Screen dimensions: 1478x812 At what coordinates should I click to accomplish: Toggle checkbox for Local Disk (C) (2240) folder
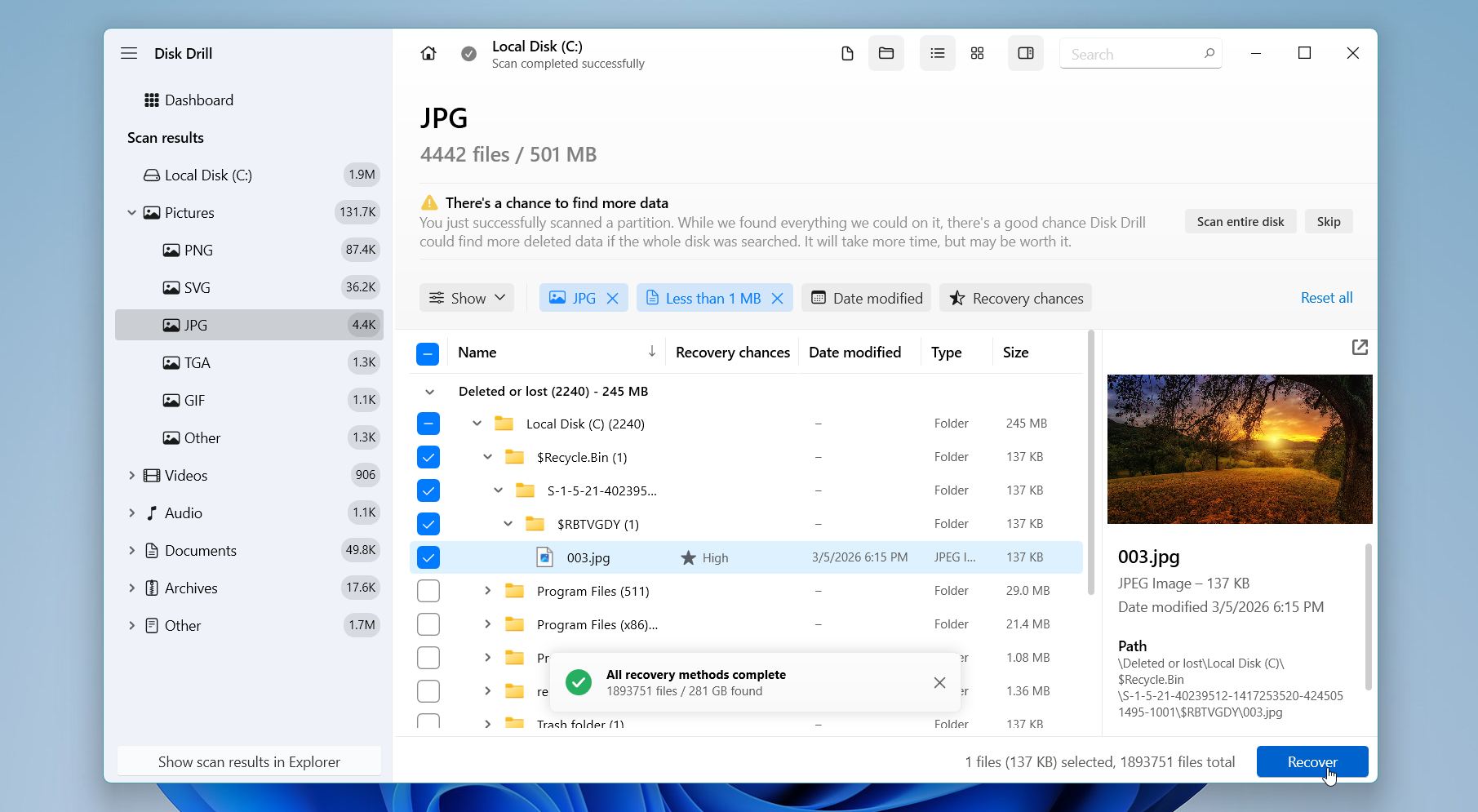(x=428, y=424)
